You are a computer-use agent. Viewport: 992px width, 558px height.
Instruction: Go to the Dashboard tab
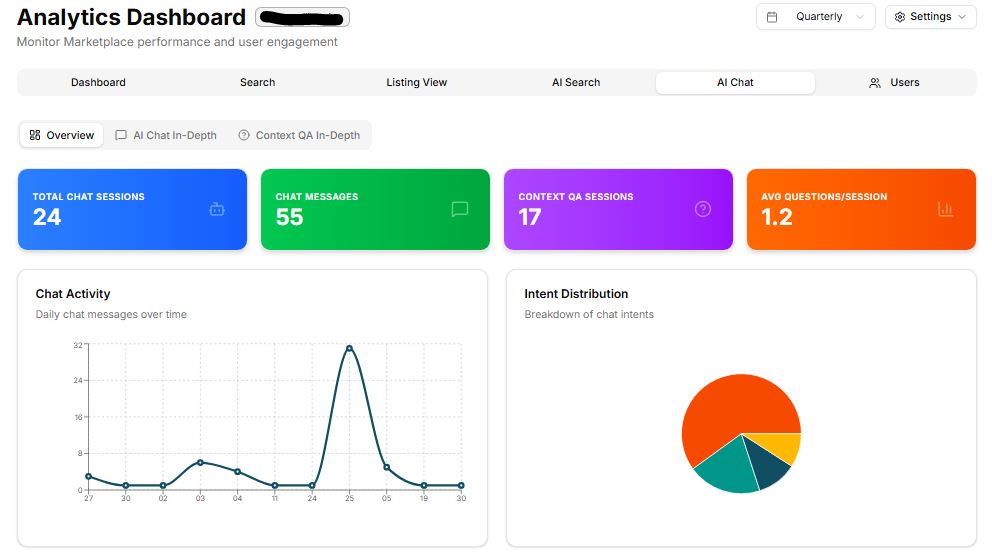click(98, 83)
